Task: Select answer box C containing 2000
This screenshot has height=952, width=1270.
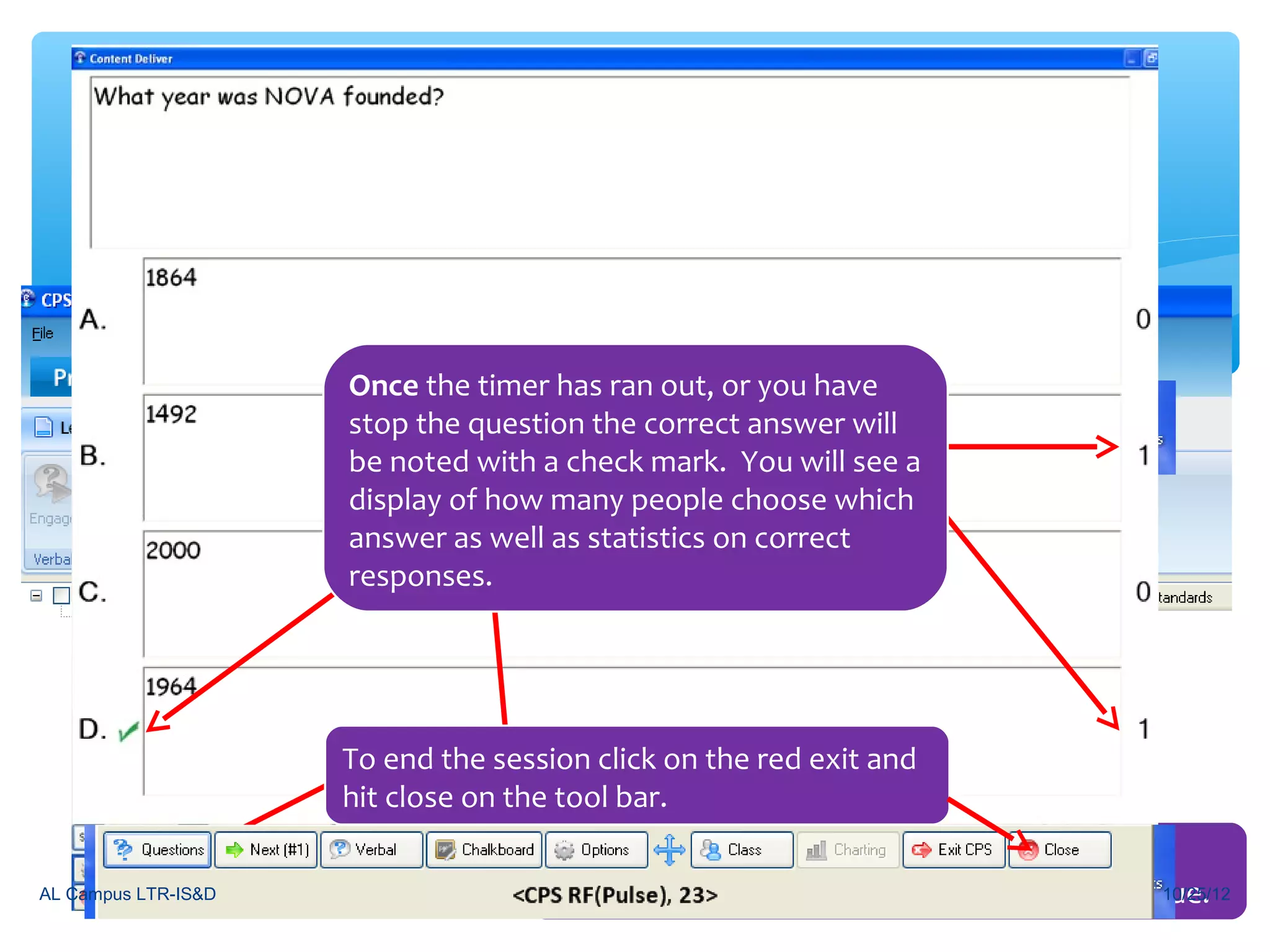Action: pos(632,594)
